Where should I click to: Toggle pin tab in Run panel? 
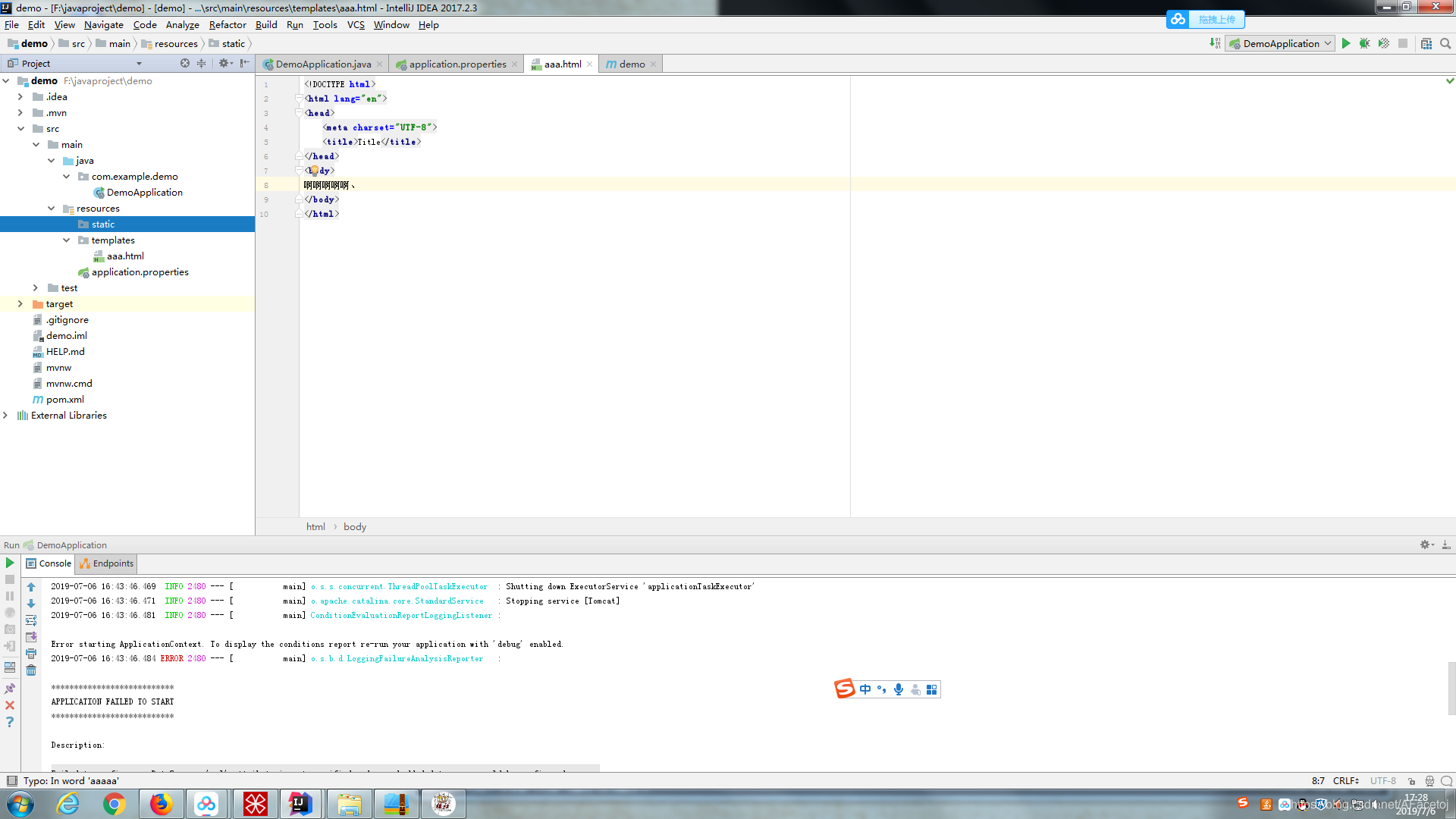point(10,689)
